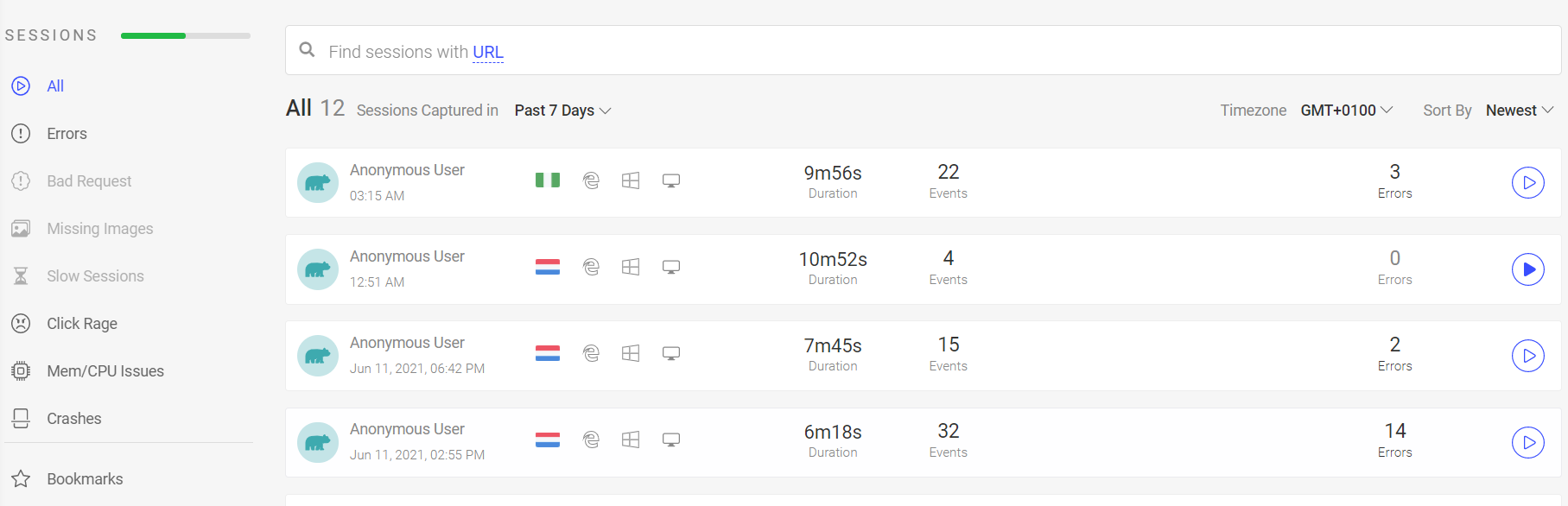
Task: Open Bookmarks from the sidebar
Action: click(x=84, y=479)
